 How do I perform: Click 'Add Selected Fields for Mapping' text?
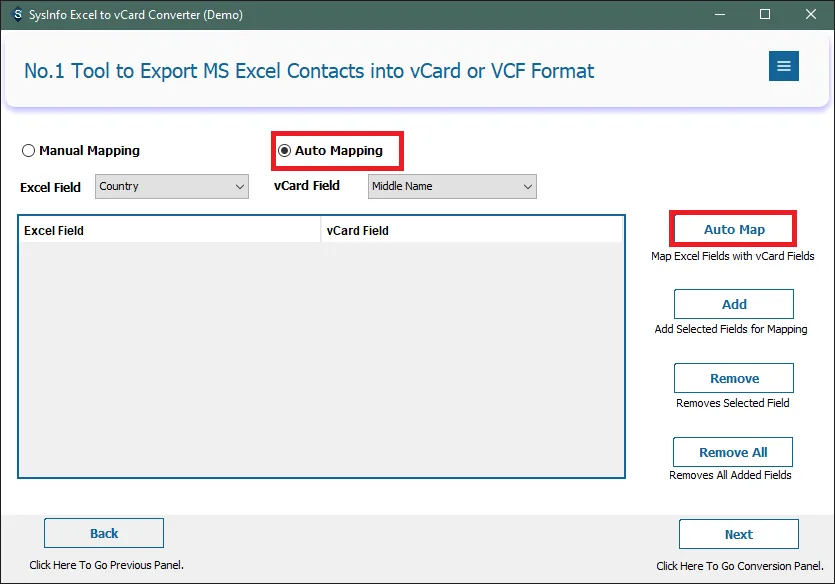pyautogui.click(x=731, y=329)
